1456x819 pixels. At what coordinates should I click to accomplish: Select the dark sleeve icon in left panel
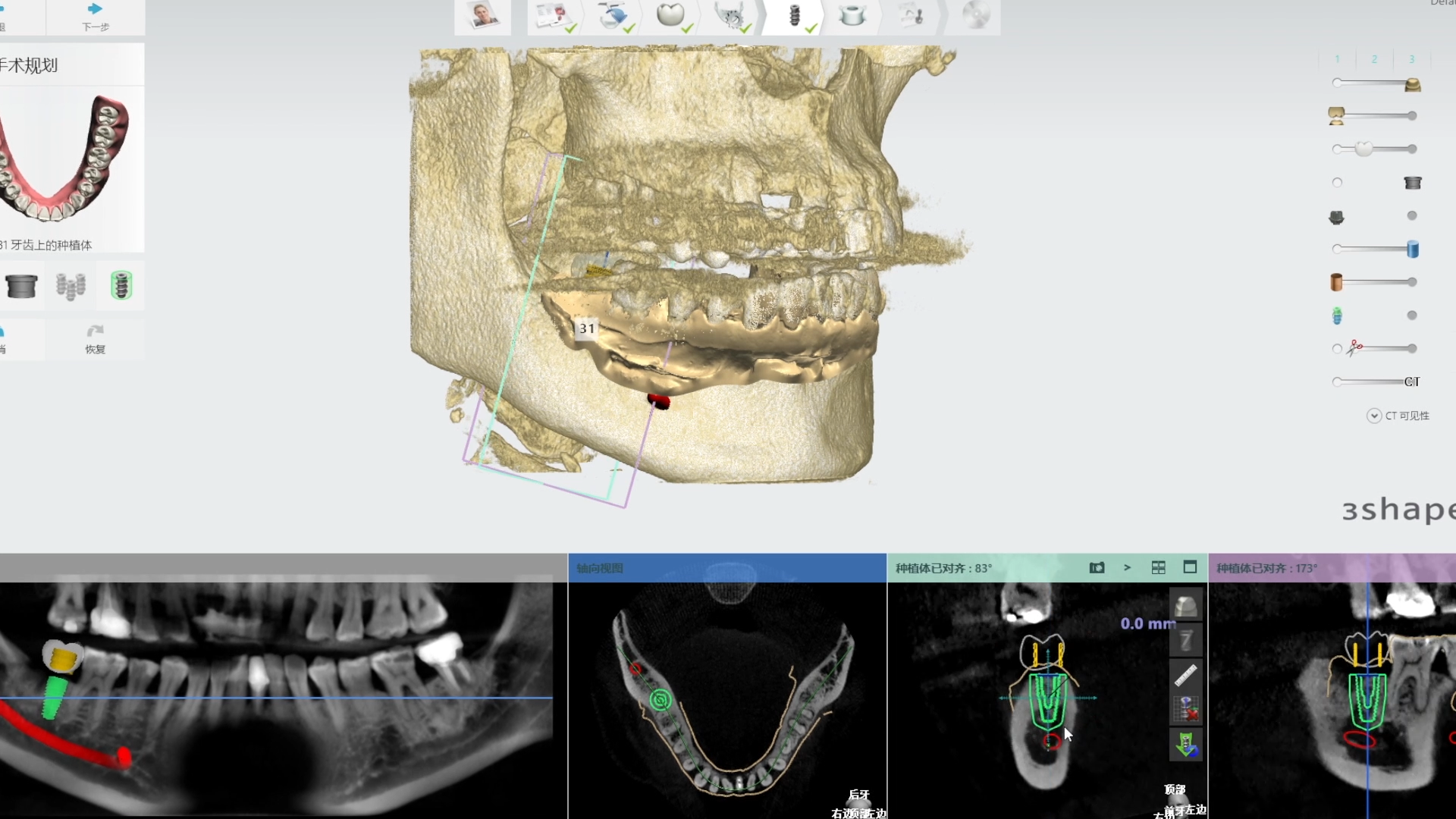21,286
